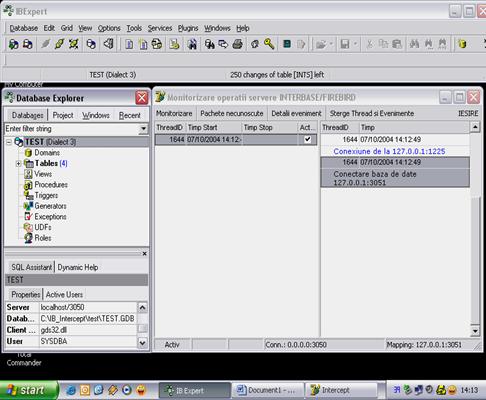The width and height of the screenshot is (486, 400).
Task: Close the SQL Assistant pane with small x
Action: [x=144, y=254]
